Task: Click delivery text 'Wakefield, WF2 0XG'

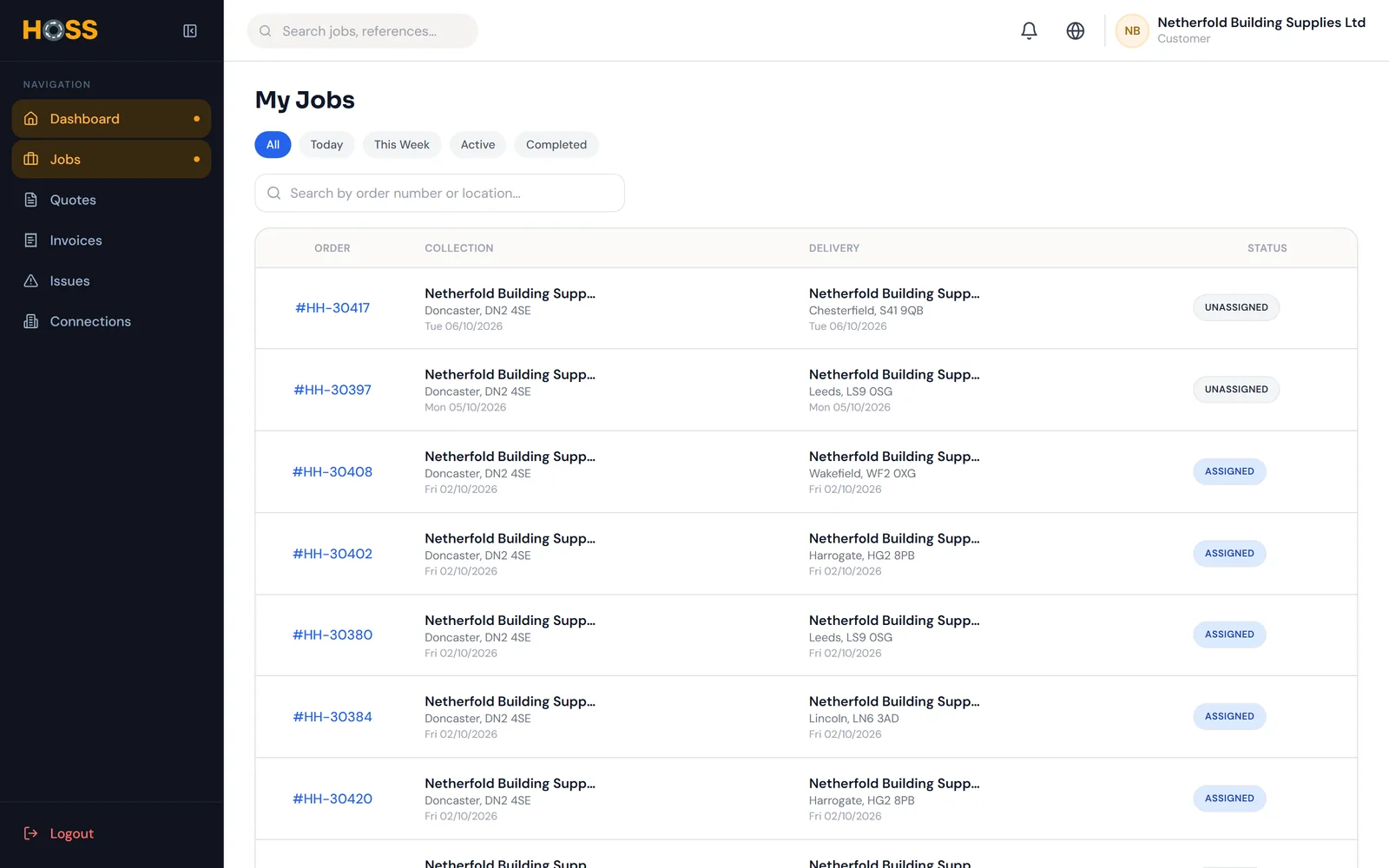Action: pyautogui.click(x=862, y=474)
